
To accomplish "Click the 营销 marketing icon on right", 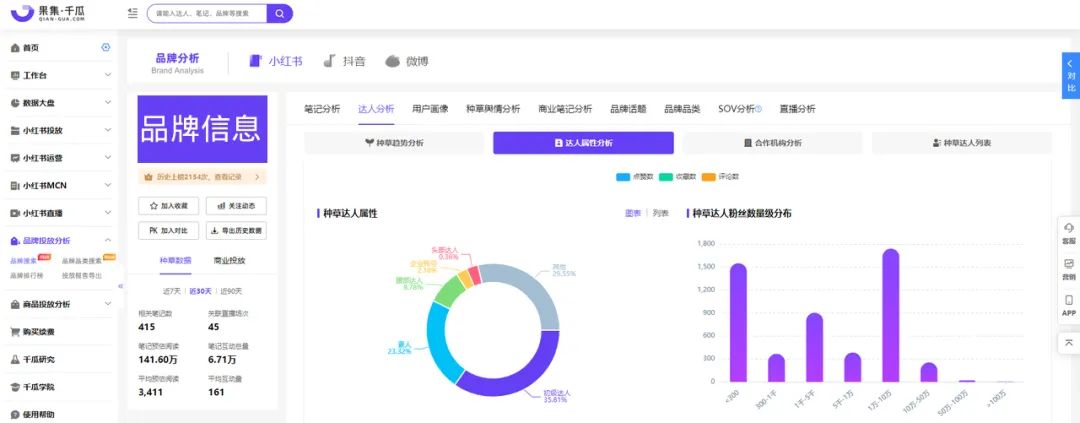I will (x=1069, y=269).
